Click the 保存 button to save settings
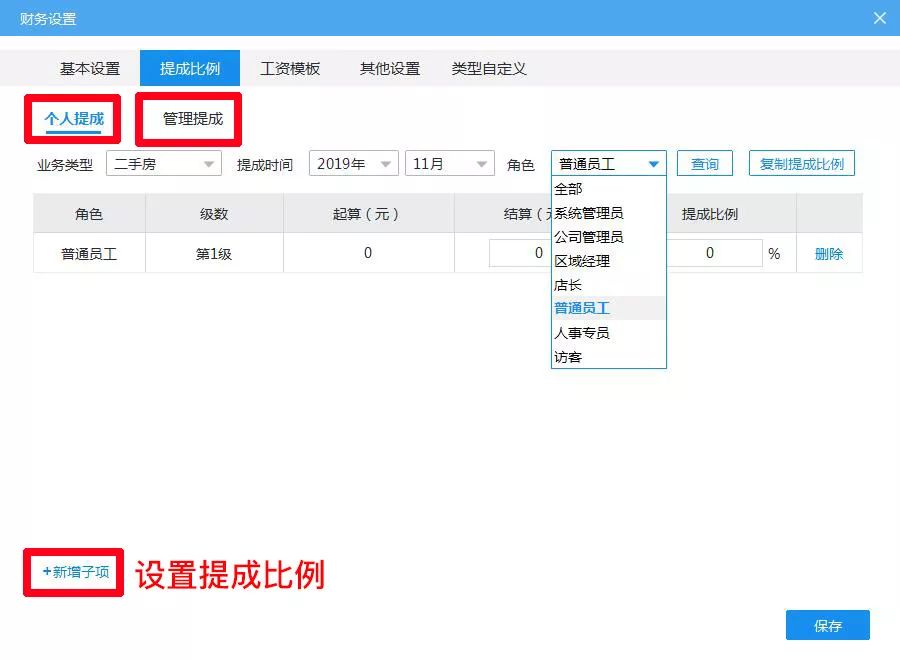The image size is (900, 660). [x=829, y=625]
